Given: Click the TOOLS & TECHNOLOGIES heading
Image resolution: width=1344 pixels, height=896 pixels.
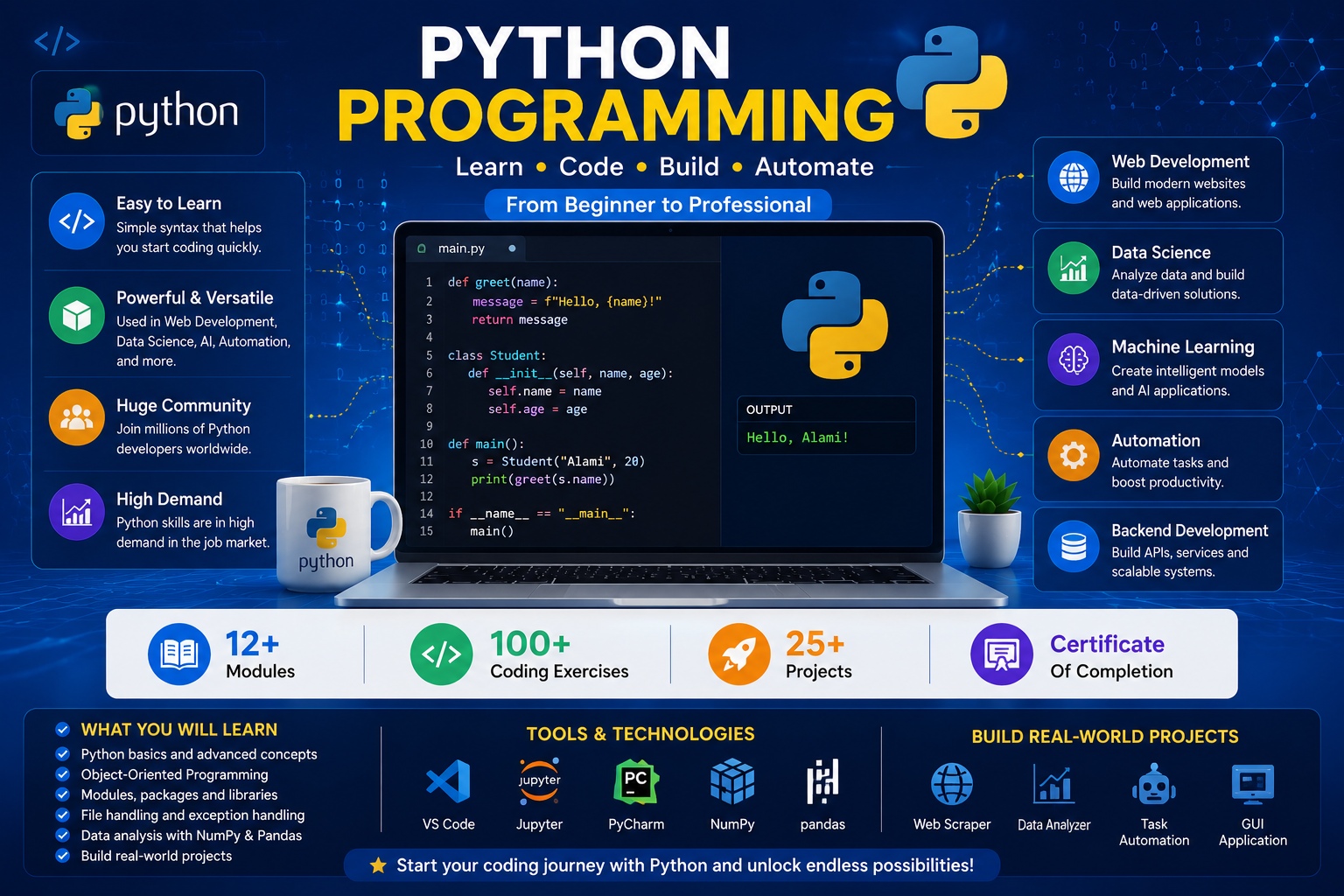Looking at the screenshot, I should [x=640, y=734].
